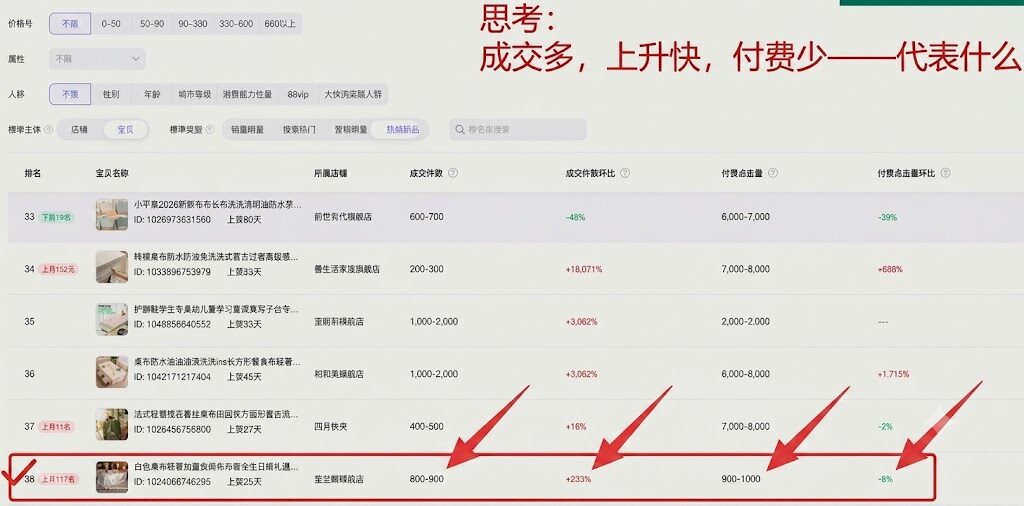This screenshot has width=1024, height=506.
Task: Focus the ranking search input field
Action: point(518,129)
